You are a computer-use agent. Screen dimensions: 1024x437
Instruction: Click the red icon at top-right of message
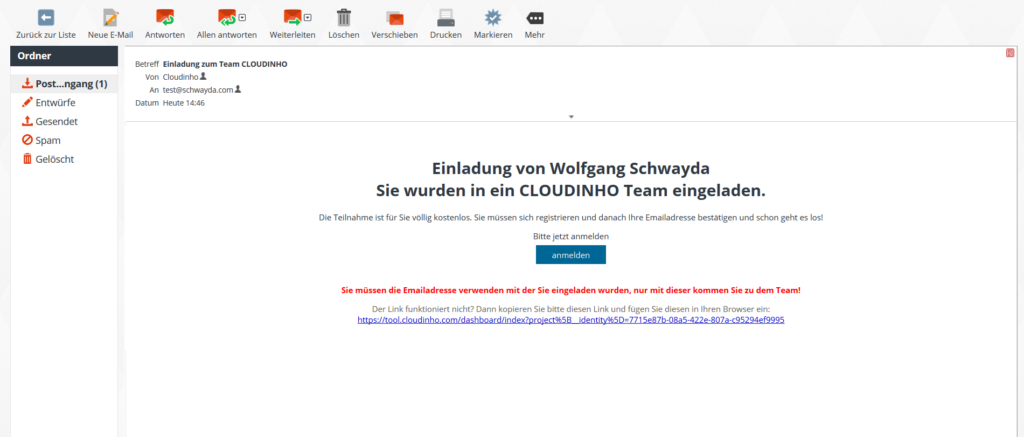pyautogui.click(x=1010, y=53)
